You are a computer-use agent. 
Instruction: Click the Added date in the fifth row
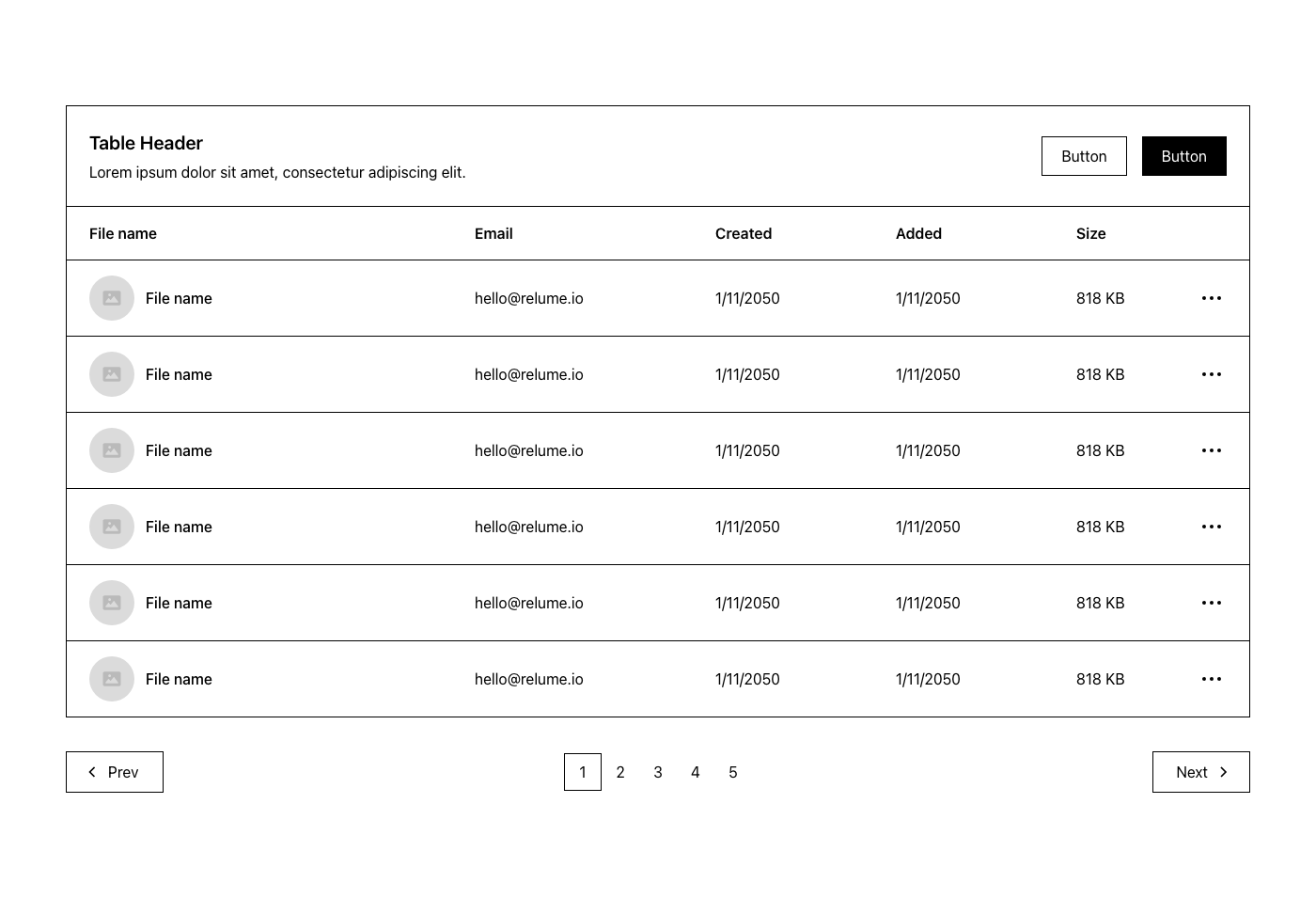tap(928, 603)
